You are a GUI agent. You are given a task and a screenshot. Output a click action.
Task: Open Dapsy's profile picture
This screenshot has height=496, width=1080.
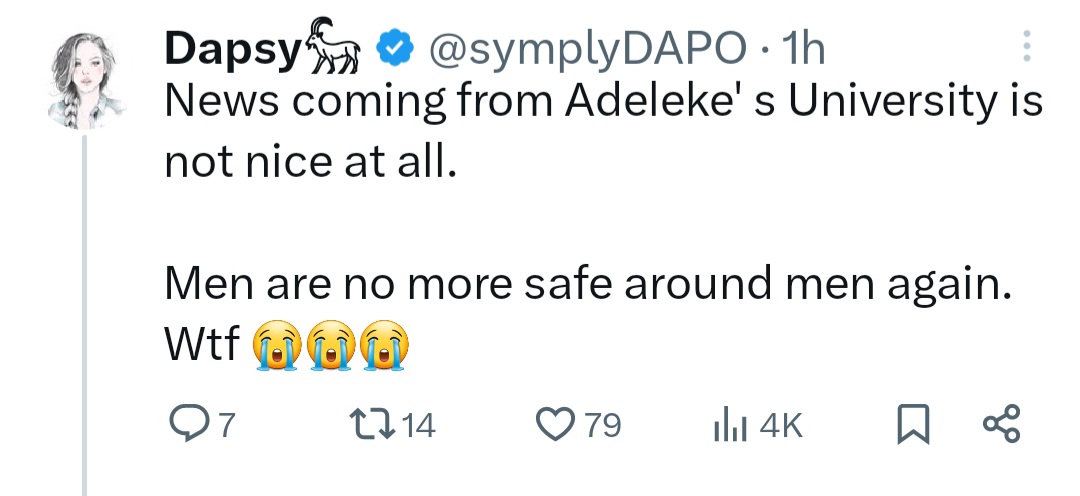[x=87, y=77]
